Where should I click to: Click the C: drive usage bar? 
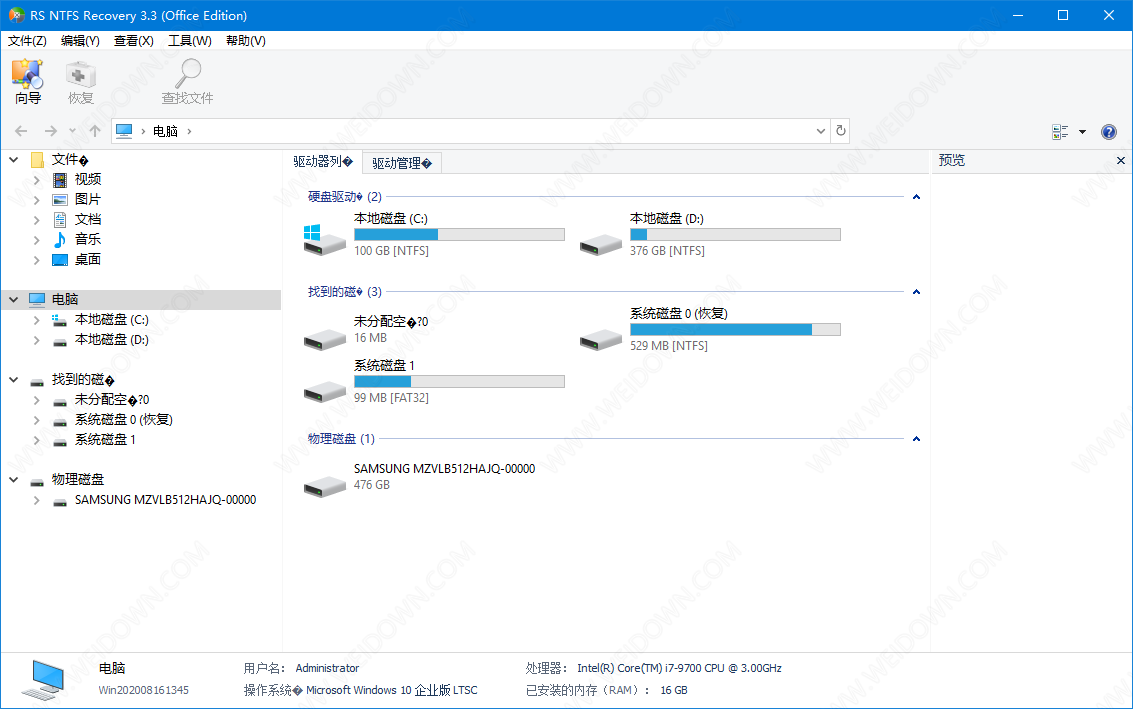pos(459,234)
